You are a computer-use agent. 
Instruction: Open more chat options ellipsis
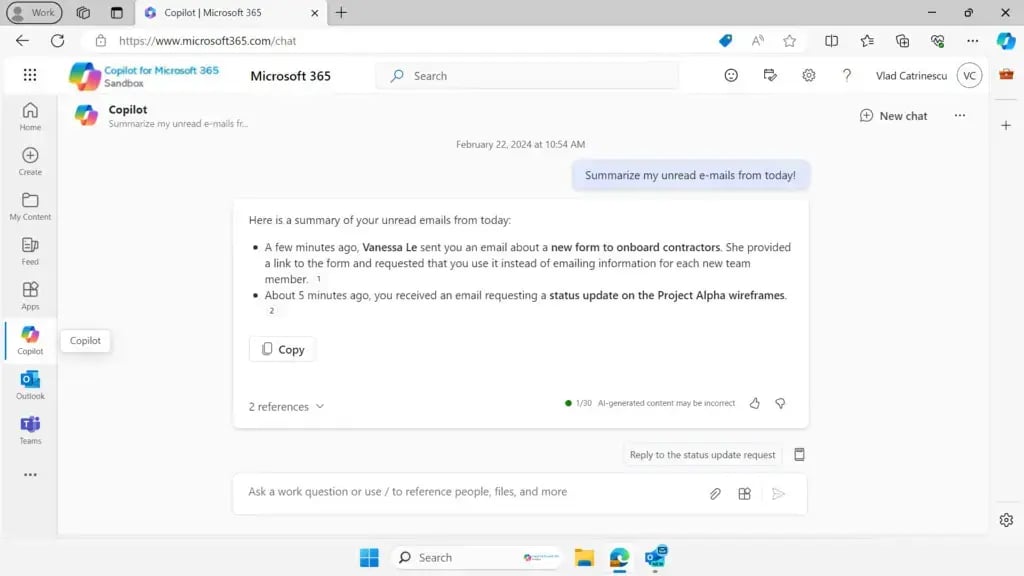[959, 116]
